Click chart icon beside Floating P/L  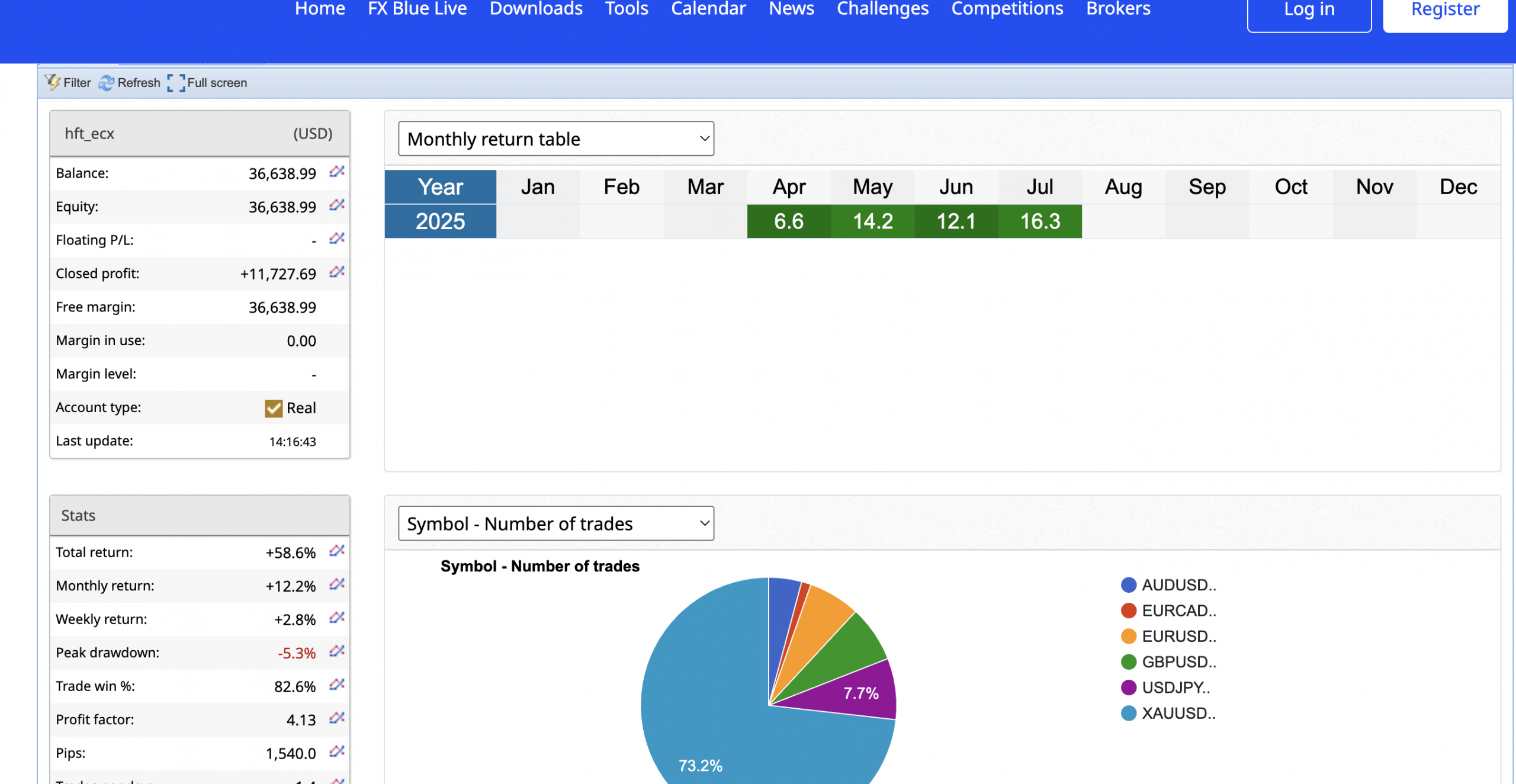click(337, 239)
